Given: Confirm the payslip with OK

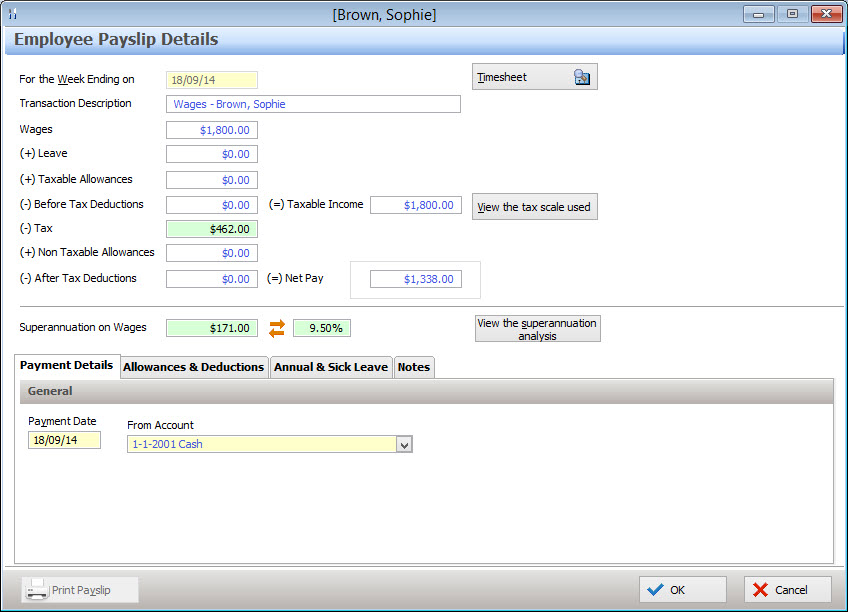Looking at the screenshot, I should coord(683,589).
